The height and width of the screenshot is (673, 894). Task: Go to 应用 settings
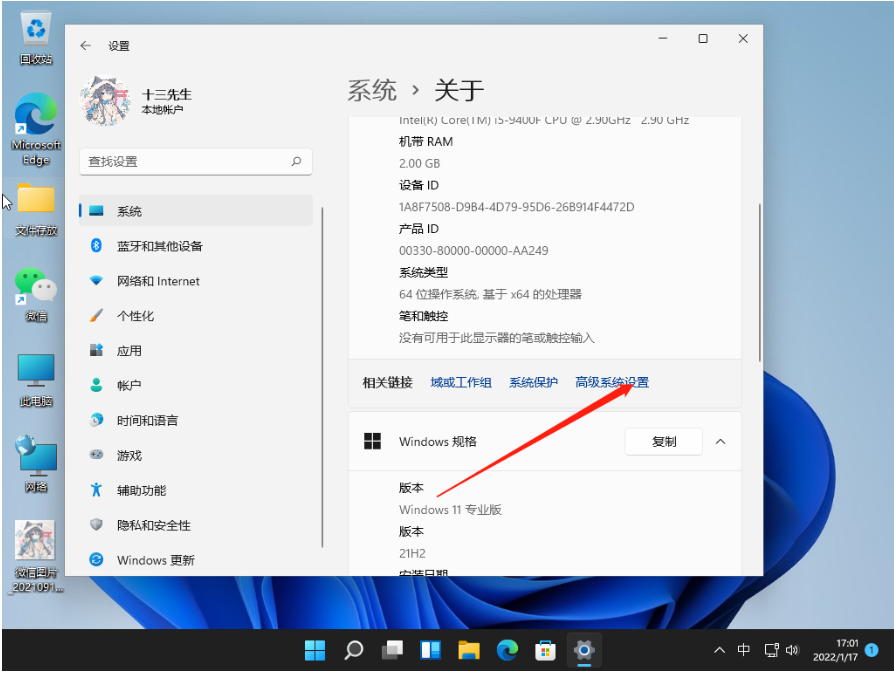[129, 351]
